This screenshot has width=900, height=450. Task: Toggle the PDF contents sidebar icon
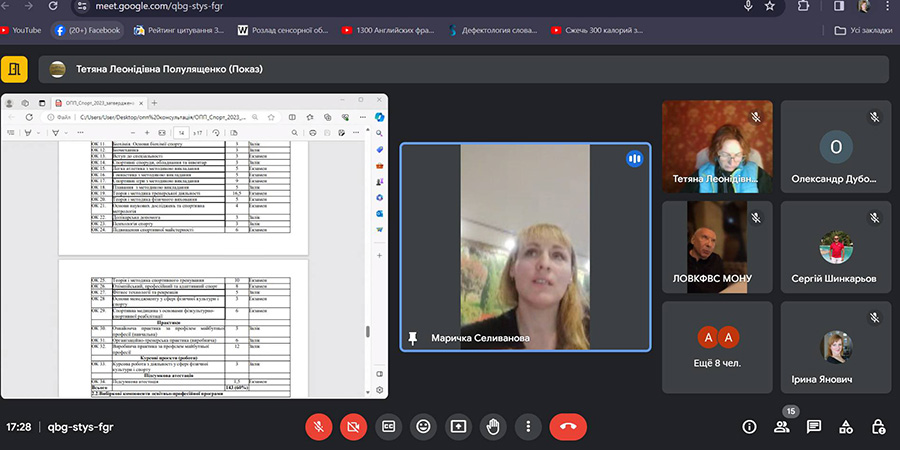coord(10,133)
